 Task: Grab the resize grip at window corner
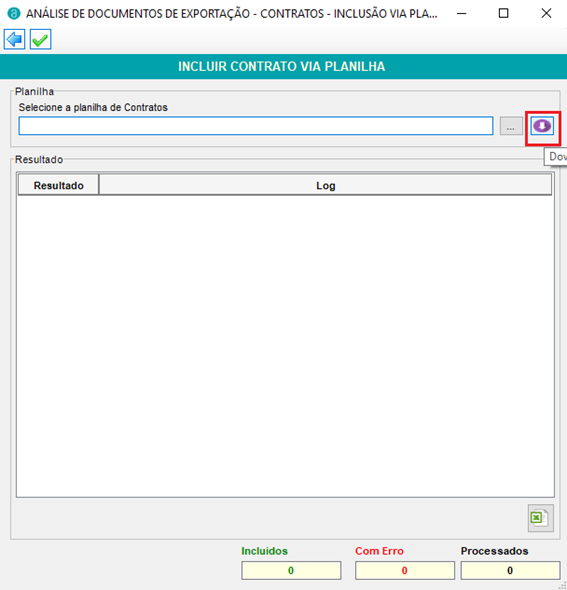(x=563, y=586)
